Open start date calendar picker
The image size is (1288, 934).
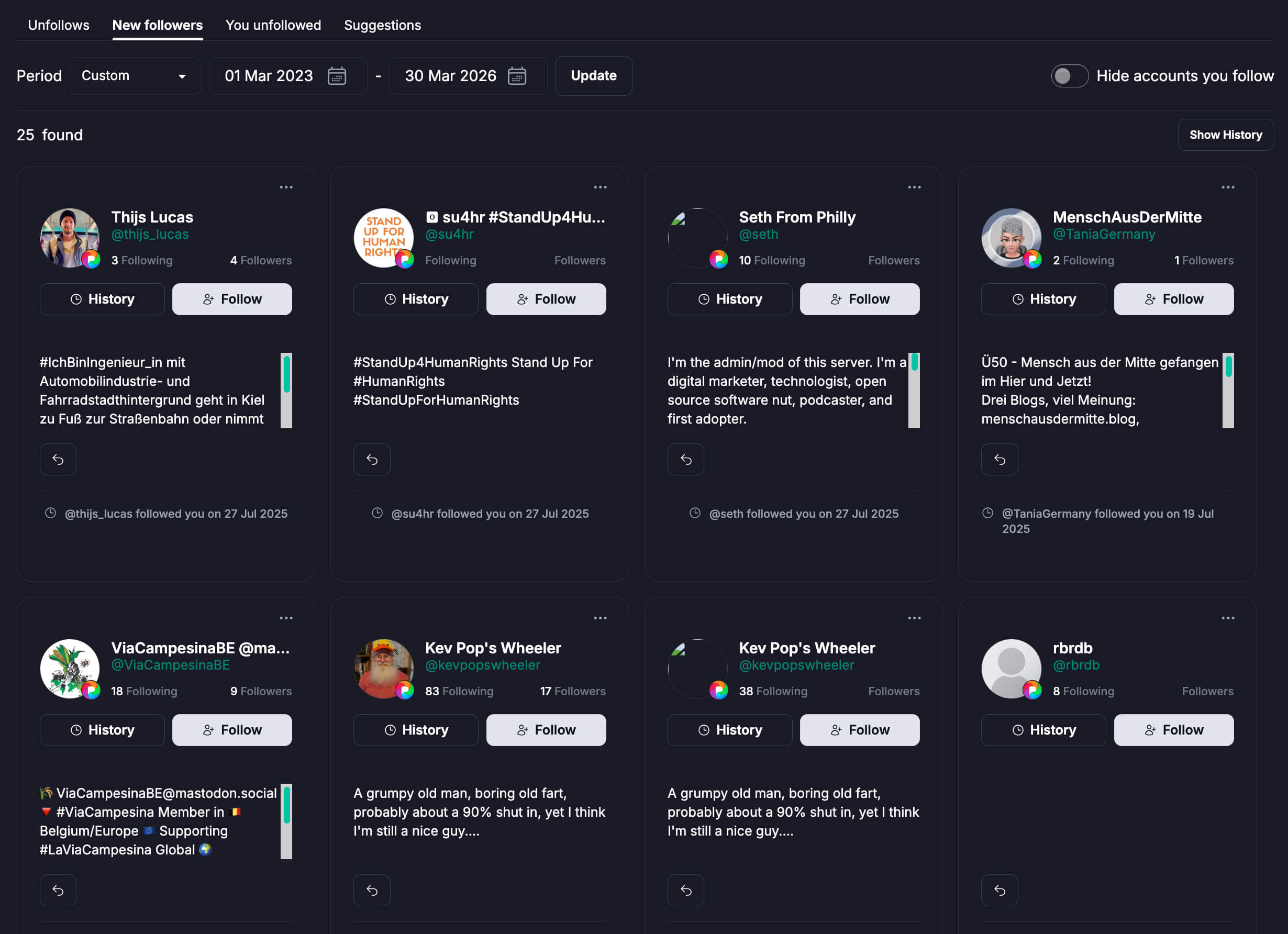(337, 75)
